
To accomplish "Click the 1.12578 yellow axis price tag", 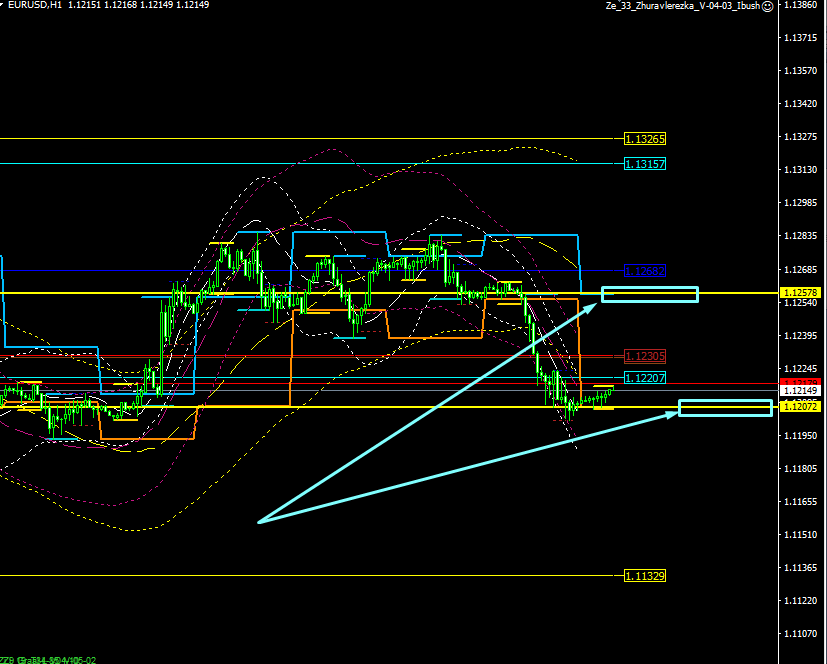I will (x=801, y=292).
